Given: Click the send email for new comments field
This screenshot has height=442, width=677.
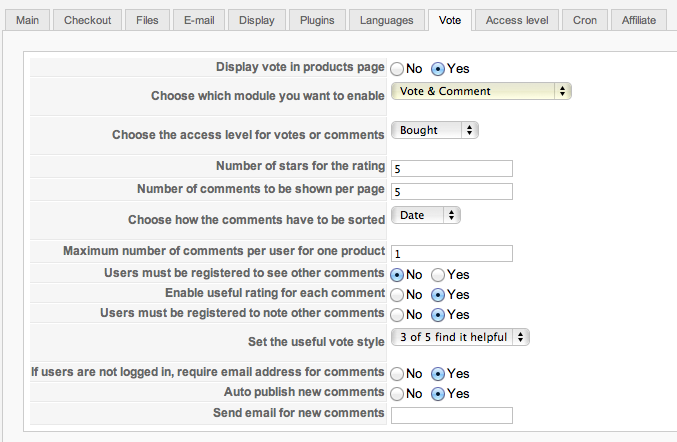Looking at the screenshot, I should (452, 415).
